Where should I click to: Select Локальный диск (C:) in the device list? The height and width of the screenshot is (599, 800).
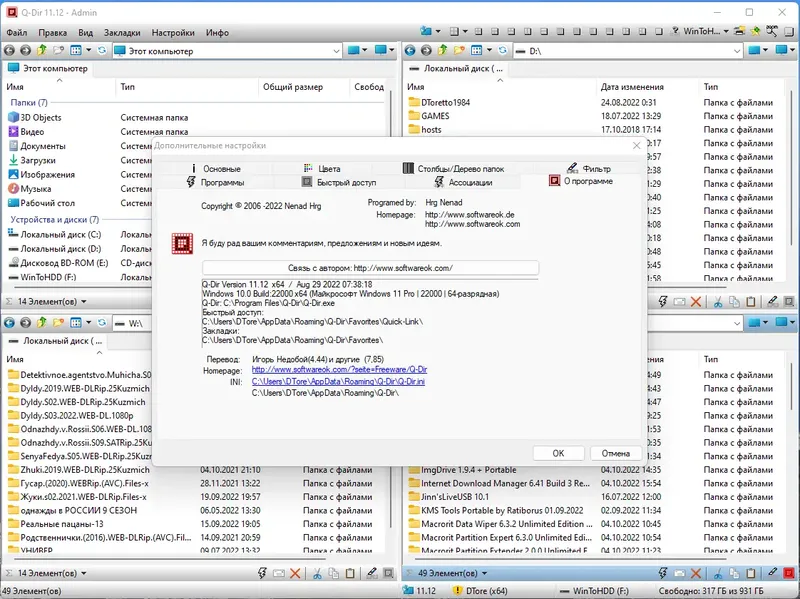tap(55, 235)
